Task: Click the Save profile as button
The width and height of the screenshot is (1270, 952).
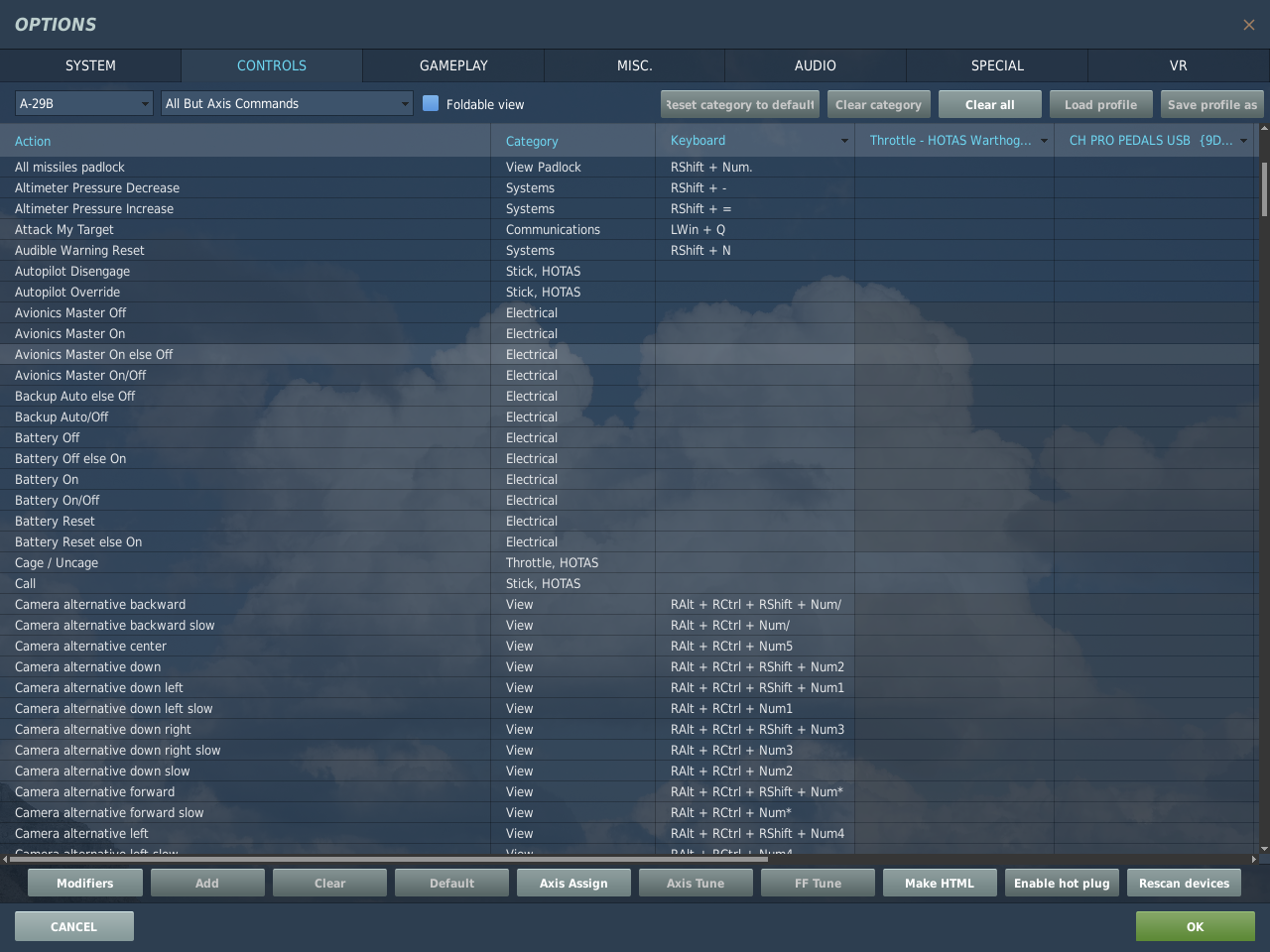Action: pyautogui.click(x=1212, y=104)
